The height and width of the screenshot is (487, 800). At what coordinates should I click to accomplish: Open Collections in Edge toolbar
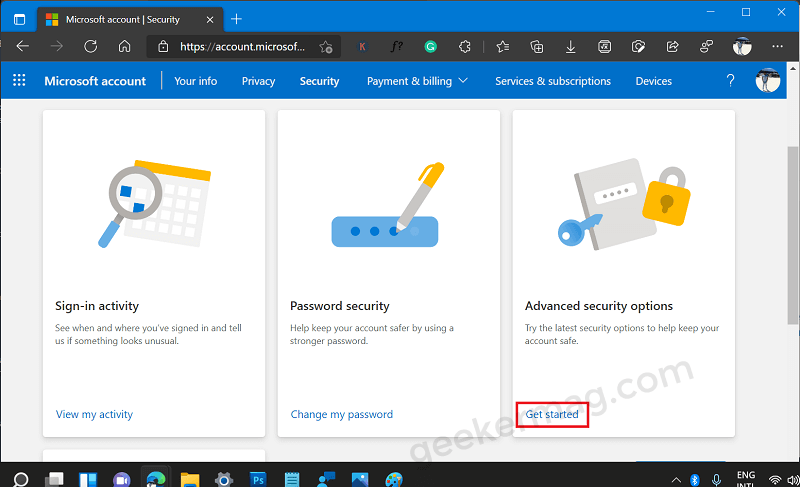537,47
